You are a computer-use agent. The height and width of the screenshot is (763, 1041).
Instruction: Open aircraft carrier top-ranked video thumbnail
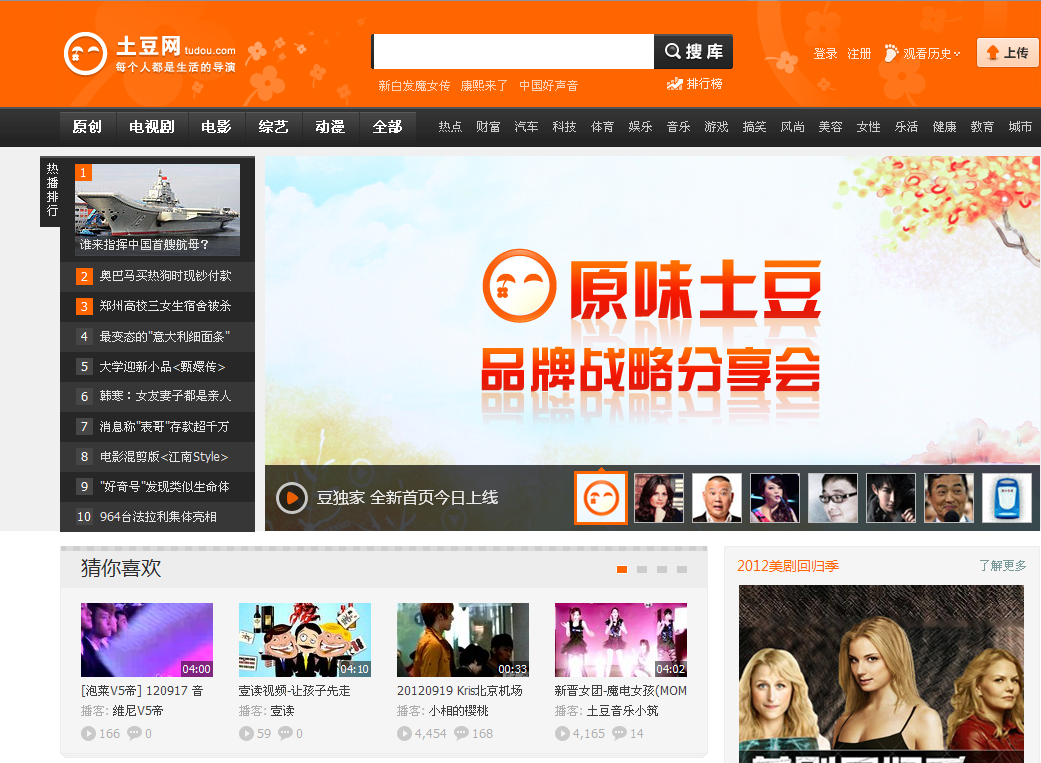[x=157, y=210]
